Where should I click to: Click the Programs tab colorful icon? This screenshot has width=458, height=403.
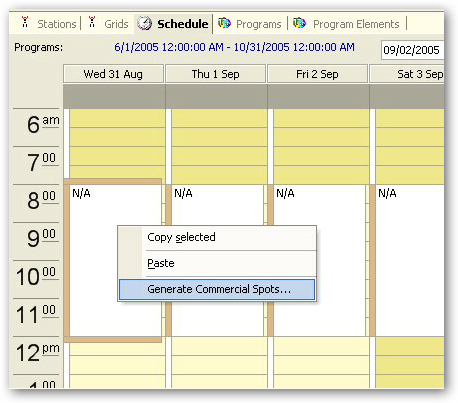coord(224,23)
